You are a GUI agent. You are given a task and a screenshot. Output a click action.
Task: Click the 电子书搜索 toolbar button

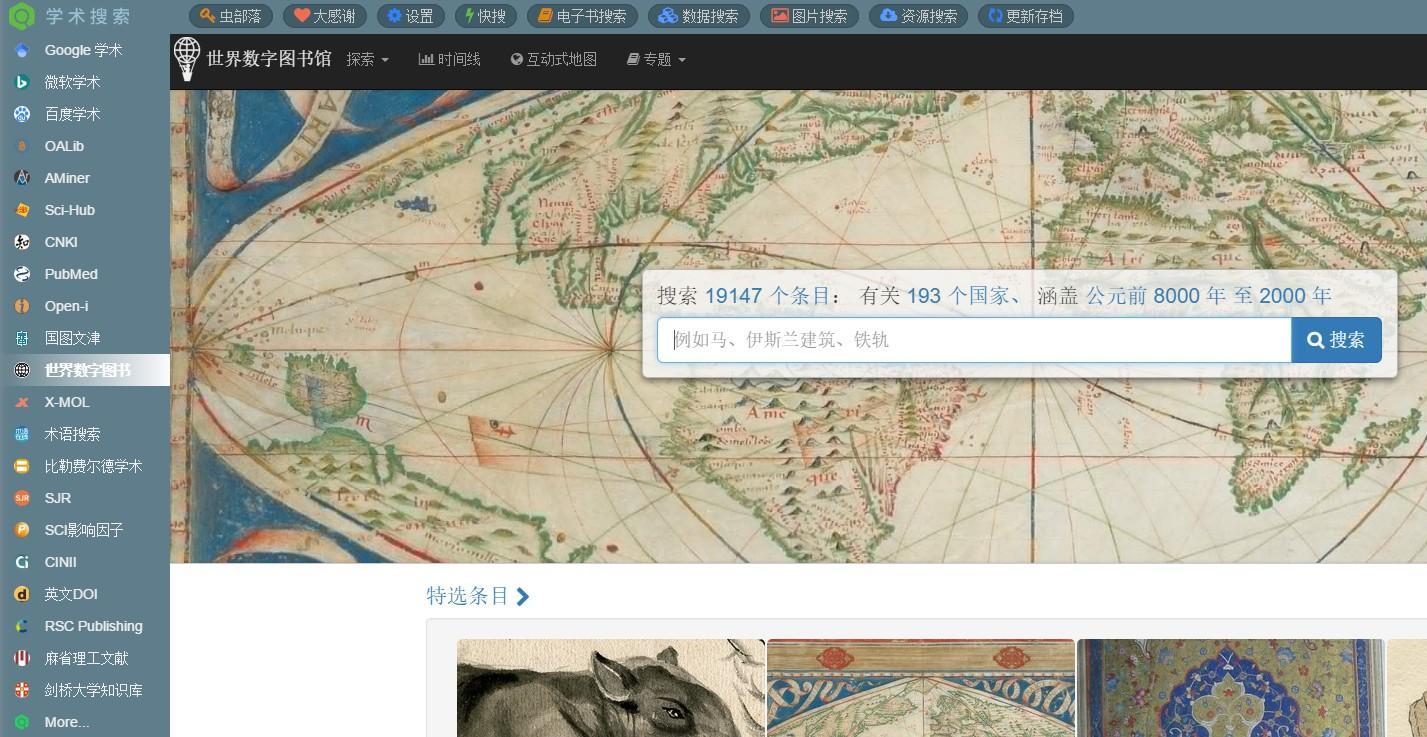[x=582, y=16]
